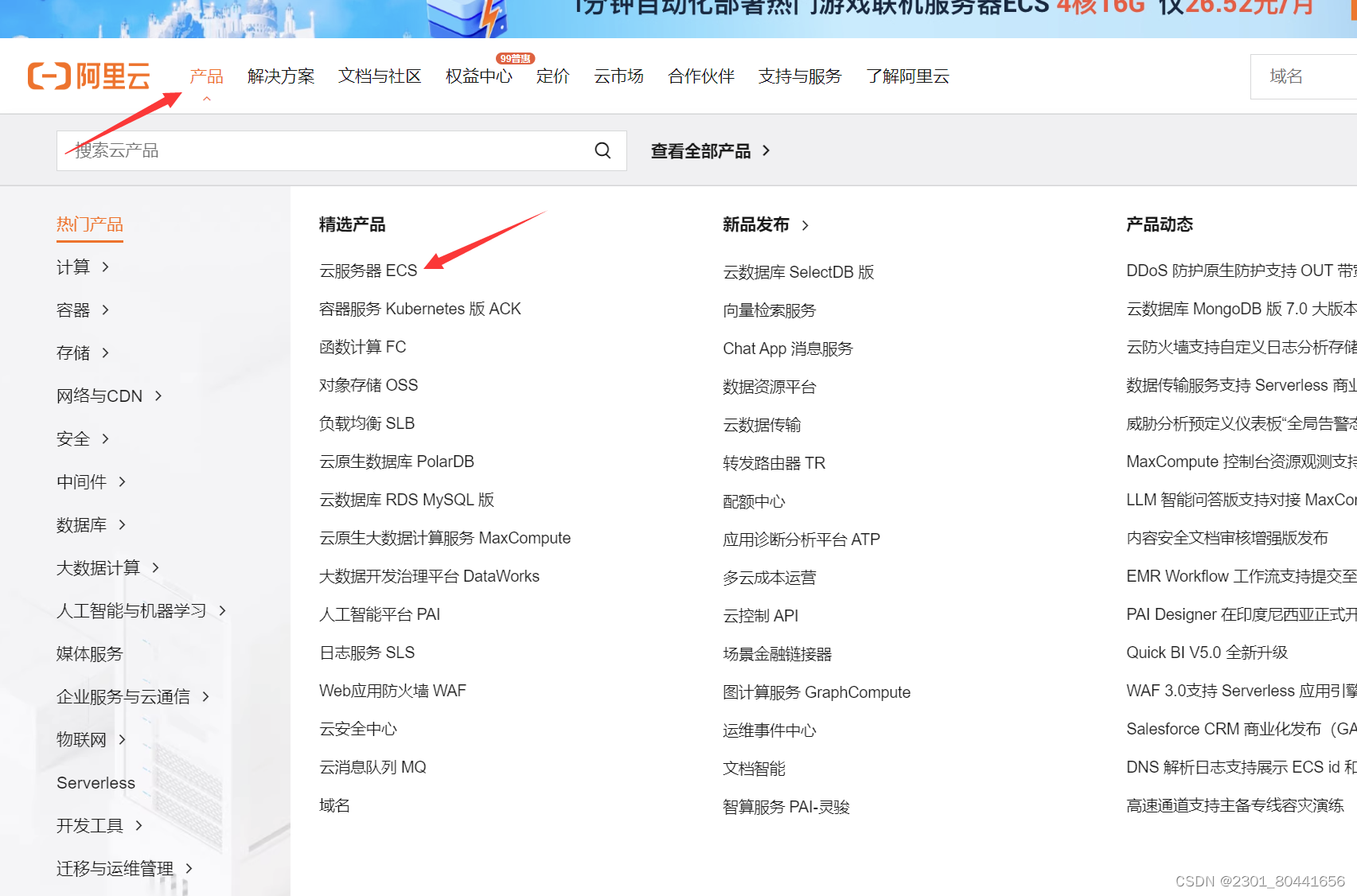Image resolution: width=1357 pixels, height=896 pixels.
Task: Open the 权益中心 menu
Action: click(479, 76)
